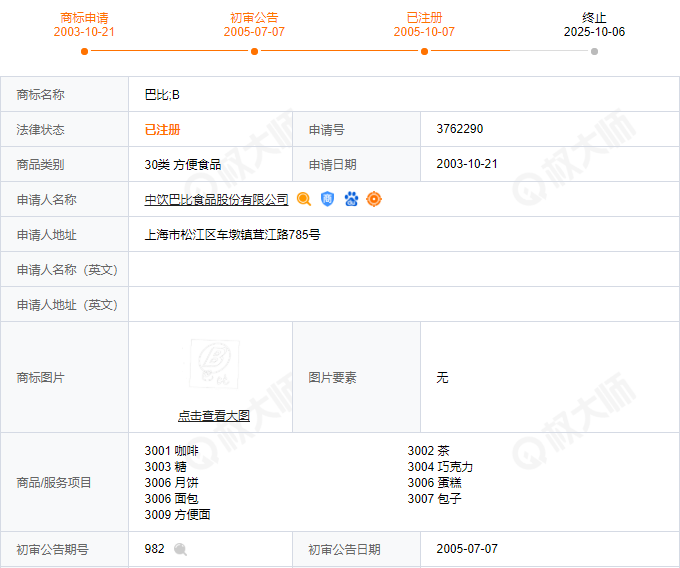680x568 pixels.
Task: Click the 申请日期 field label
Action: [333, 165]
